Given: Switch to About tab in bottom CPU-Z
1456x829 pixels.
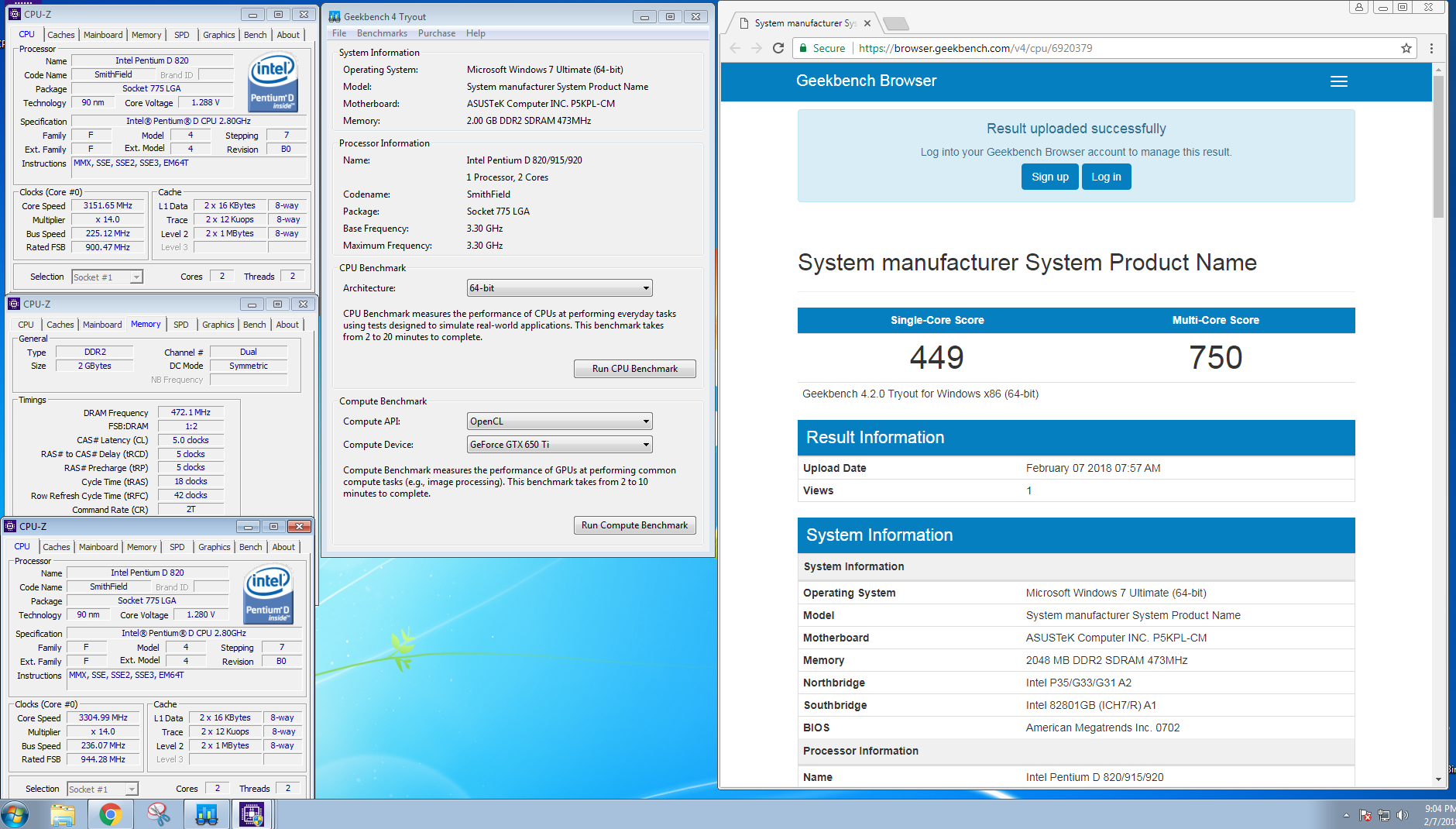Looking at the screenshot, I should pyautogui.click(x=283, y=547).
